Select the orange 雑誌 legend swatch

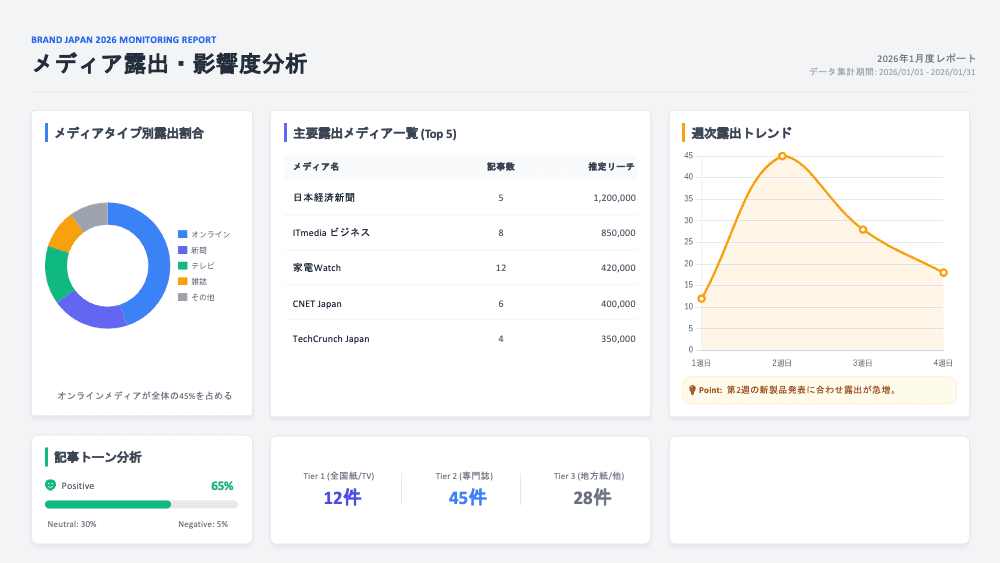[182, 282]
